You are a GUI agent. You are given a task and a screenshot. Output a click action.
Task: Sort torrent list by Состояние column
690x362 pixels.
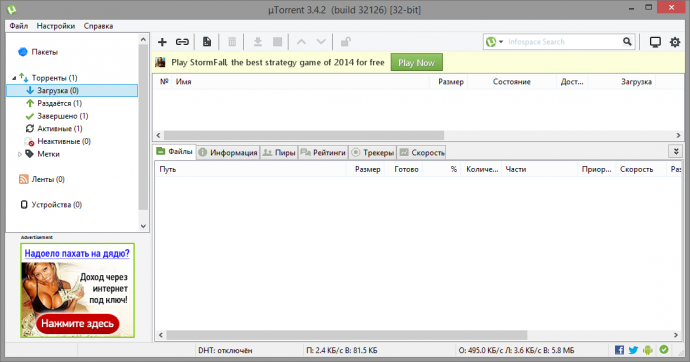511,81
